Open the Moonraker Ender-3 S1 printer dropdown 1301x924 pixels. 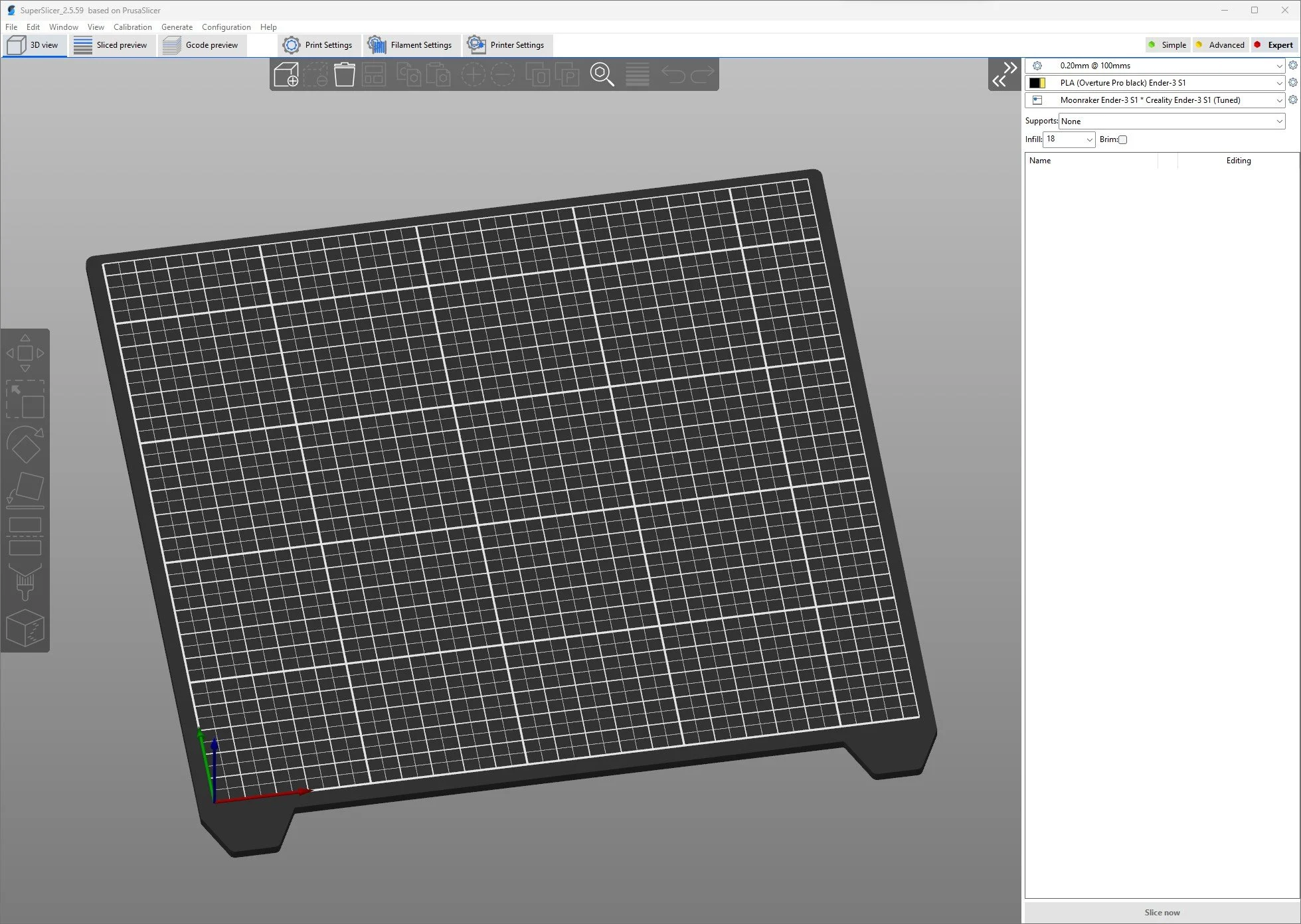click(1155, 100)
